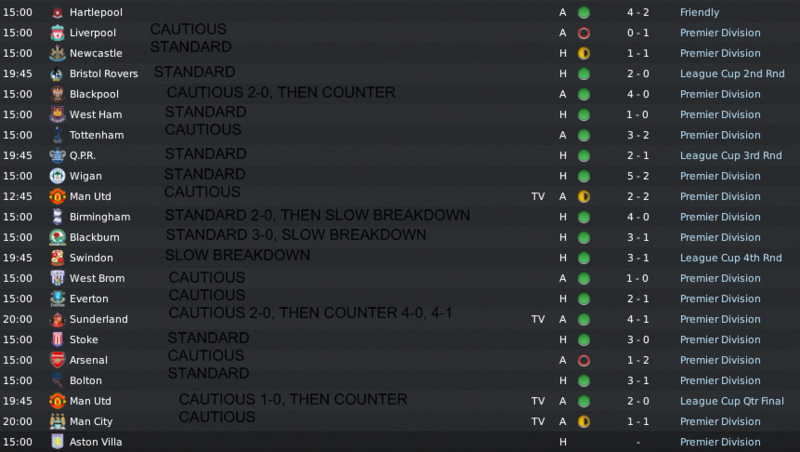This screenshot has height=452, width=800.
Task: Open the League Cup Qtr Final competition
Action: click(x=731, y=401)
